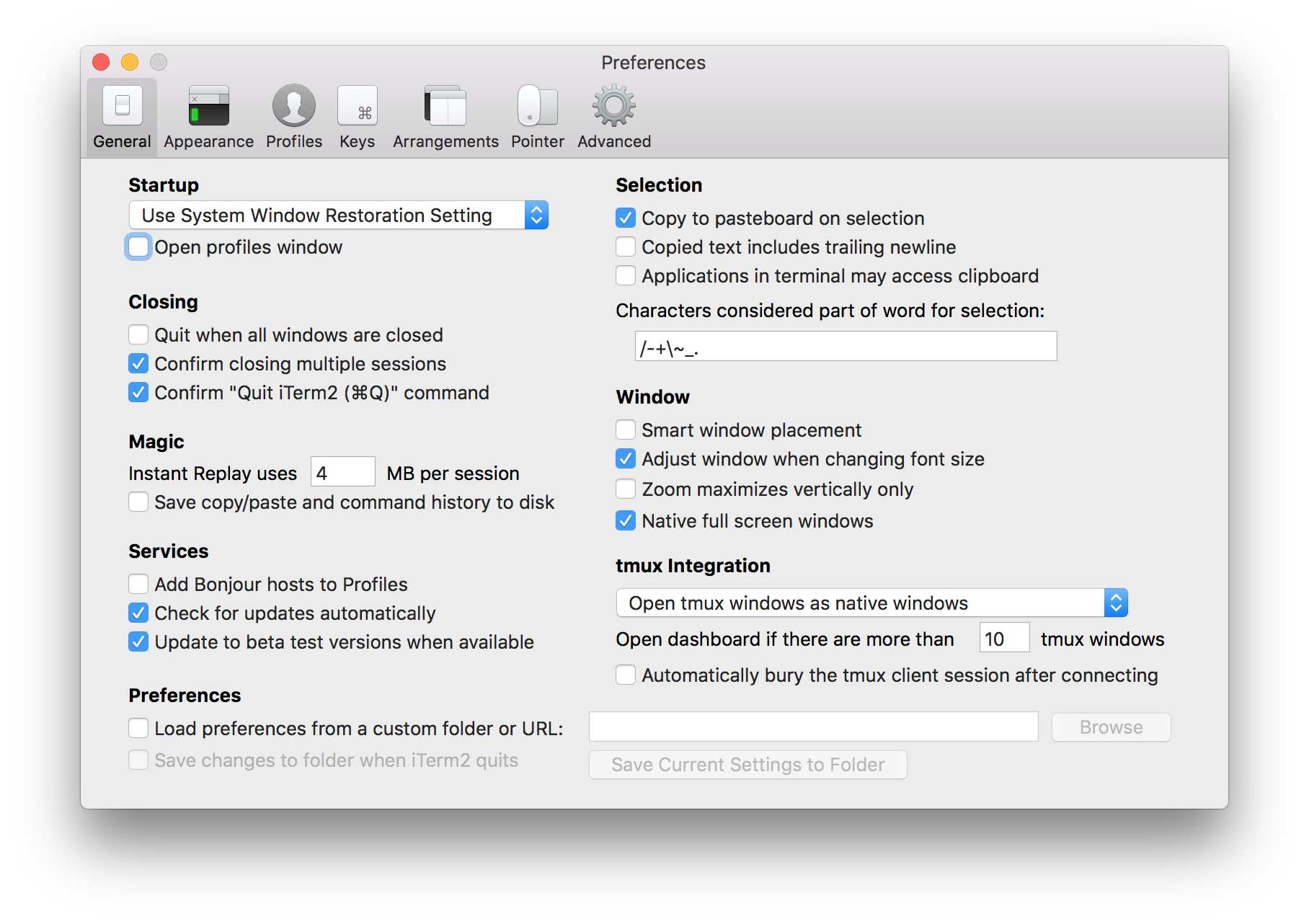Uncheck Check for updates automatically
This screenshot has height=924, width=1309.
click(x=138, y=613)
